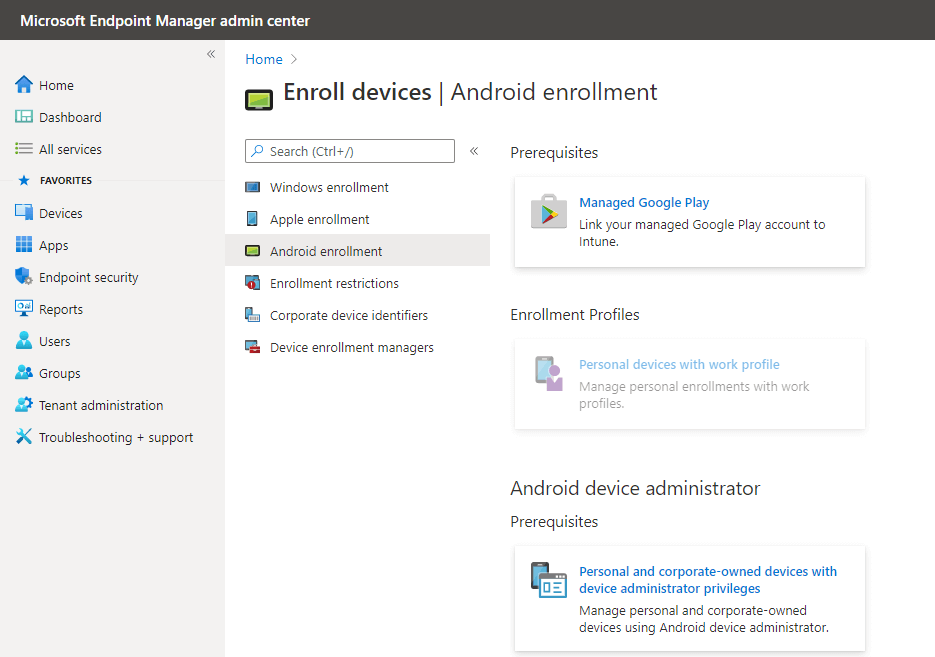Click 'Link your managed Google Play account' description

tap(702, 233)
